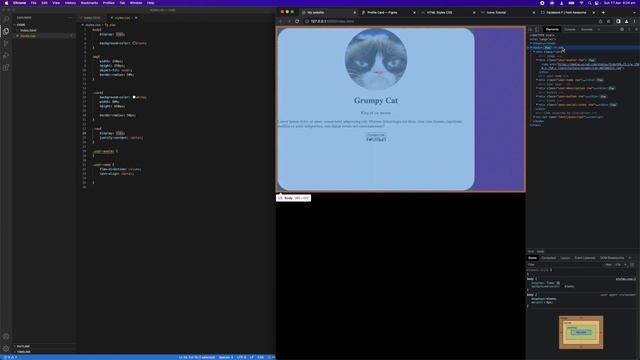Open the Chrome app menu

pyautogui.click(x=19, y=3)
